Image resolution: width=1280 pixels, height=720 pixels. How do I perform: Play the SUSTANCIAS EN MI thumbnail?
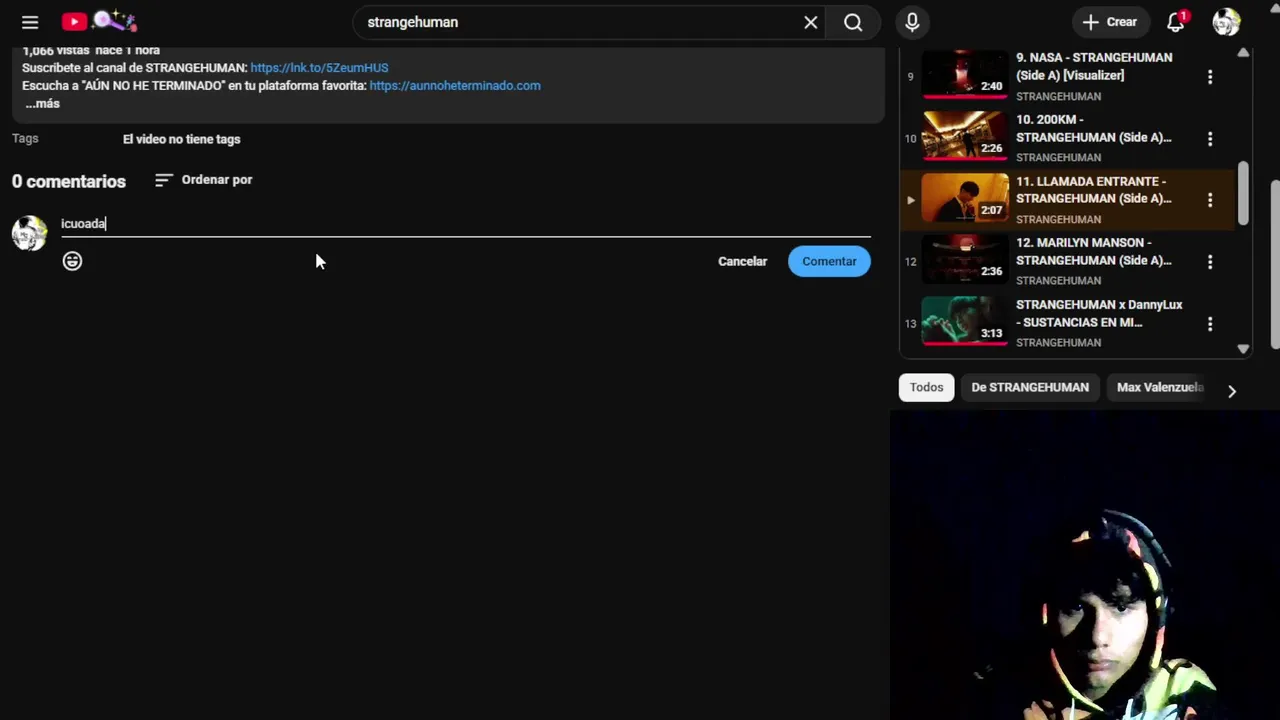(965, 321)
